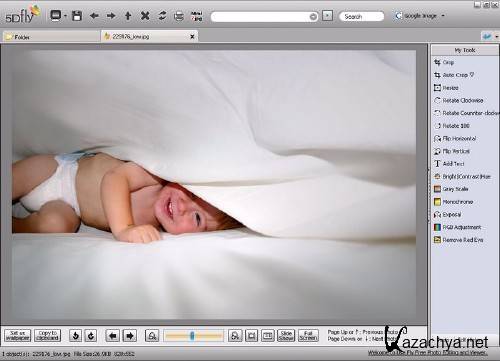Click the X delete icon in toolbar

pyautogui.click(x=145, y=16)
